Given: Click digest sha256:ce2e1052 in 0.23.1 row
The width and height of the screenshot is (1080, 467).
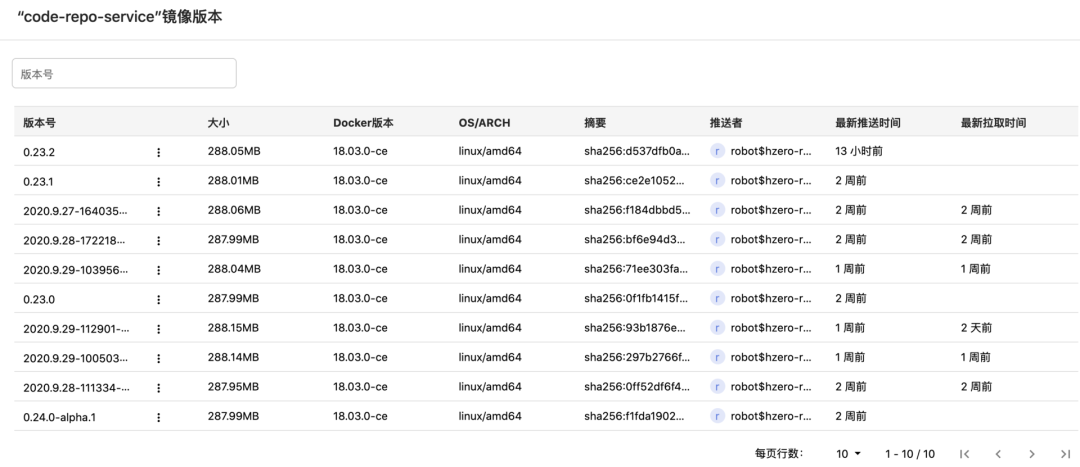Looking at the screenshot, I should (636, 181).
